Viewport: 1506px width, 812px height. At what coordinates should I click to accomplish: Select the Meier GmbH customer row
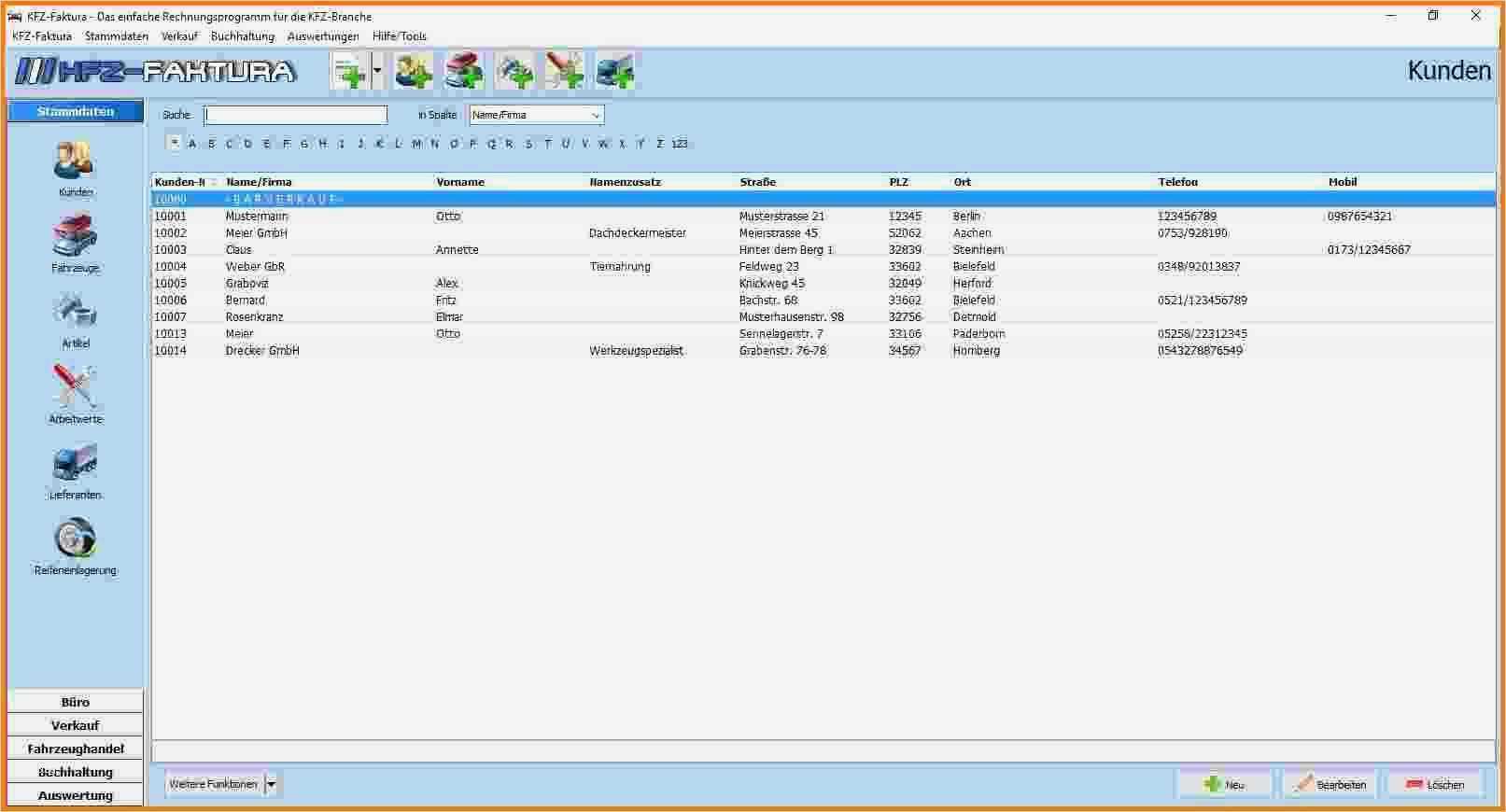[257, 233]
